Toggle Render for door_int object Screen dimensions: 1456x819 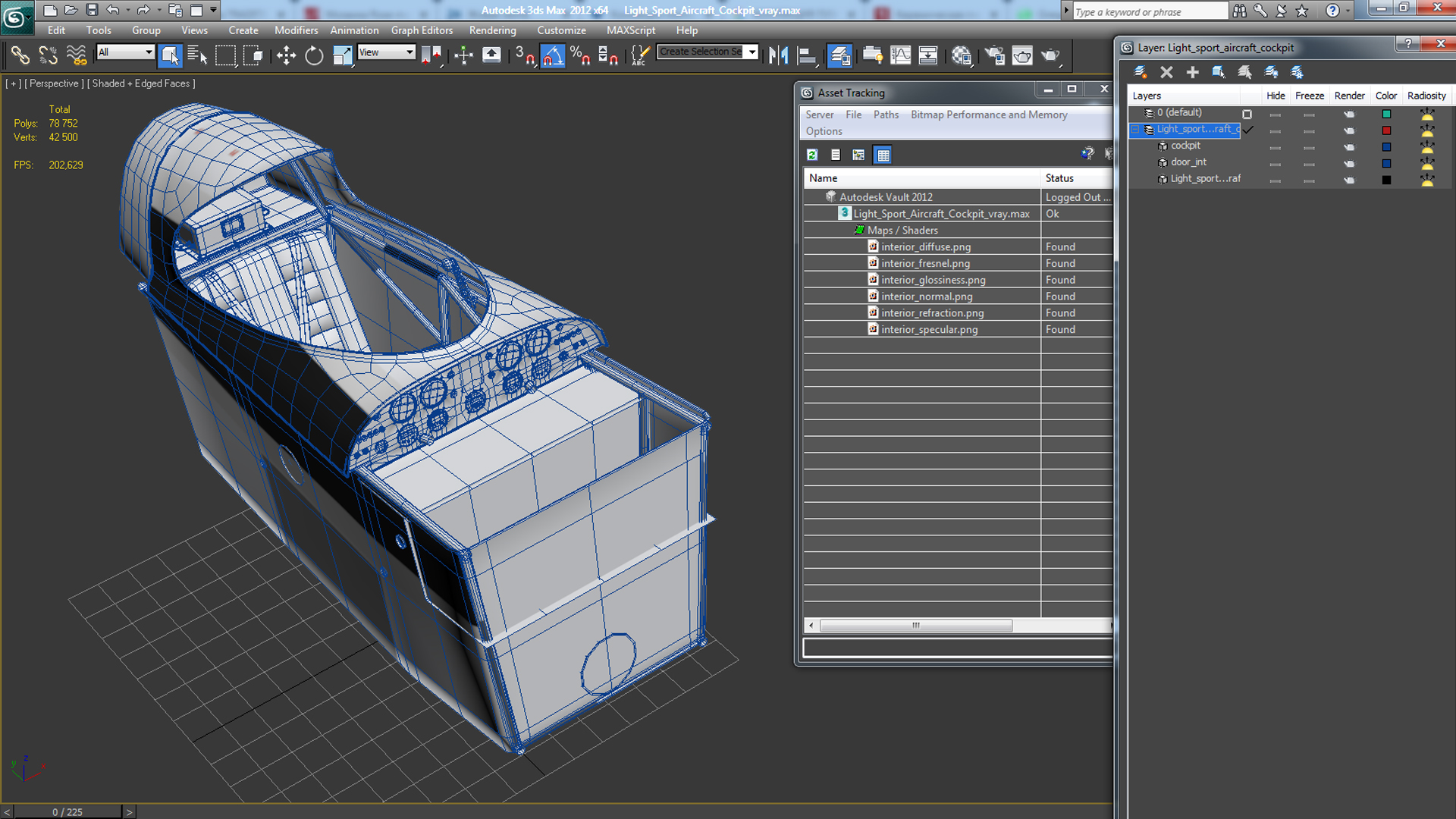pos(1348,163)
